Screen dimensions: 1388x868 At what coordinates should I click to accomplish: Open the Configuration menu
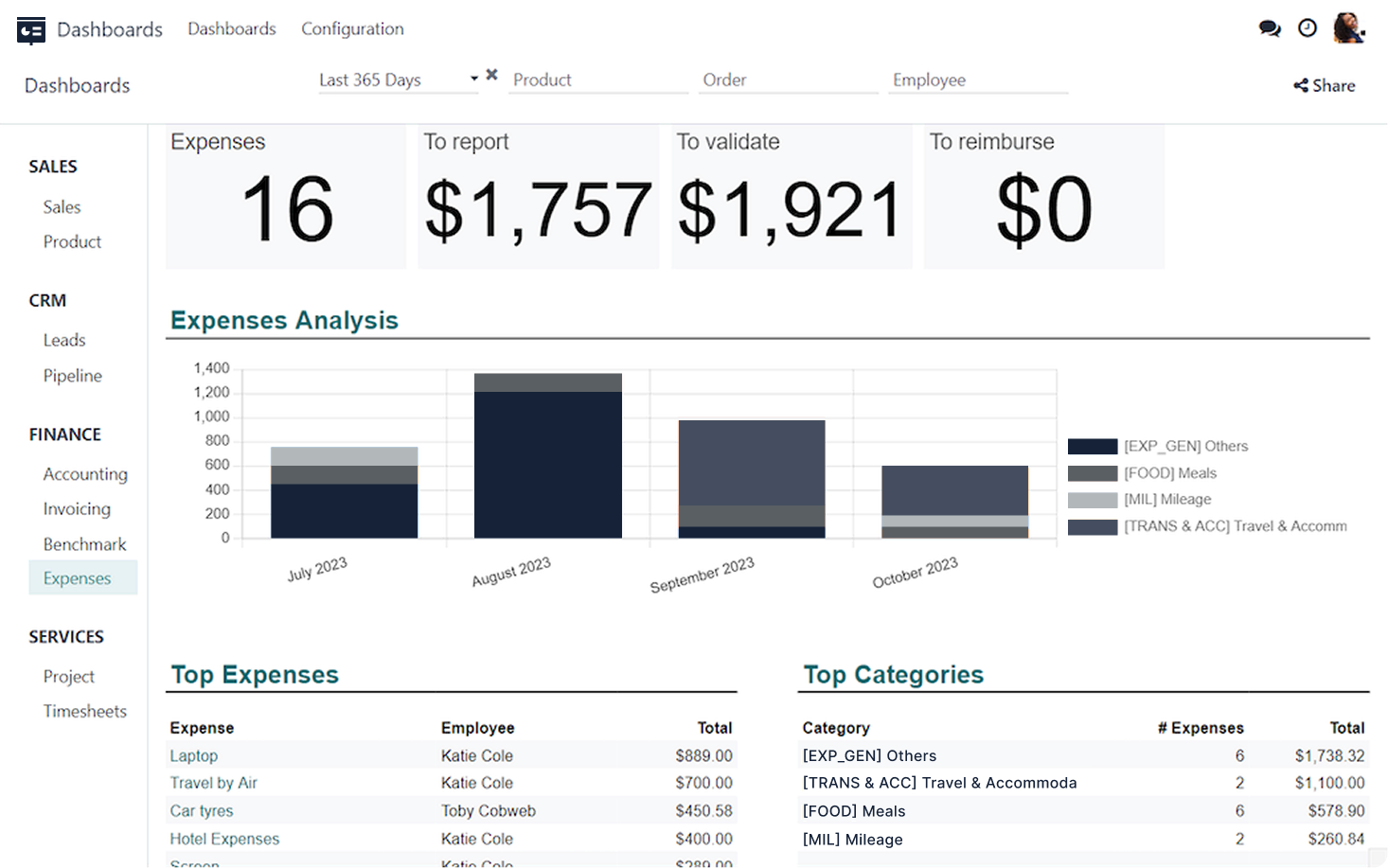[x=352, y=28]
